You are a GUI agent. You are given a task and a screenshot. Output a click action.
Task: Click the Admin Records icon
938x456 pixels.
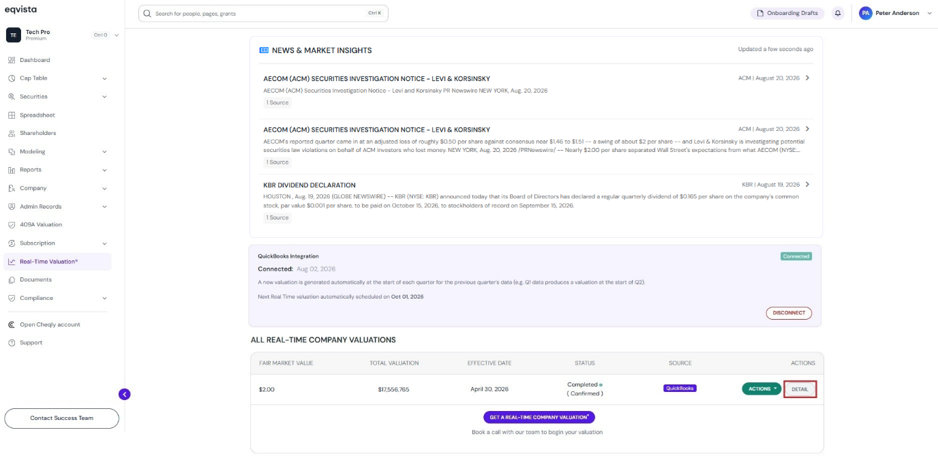pyautogui.click(x=12, y=206)
